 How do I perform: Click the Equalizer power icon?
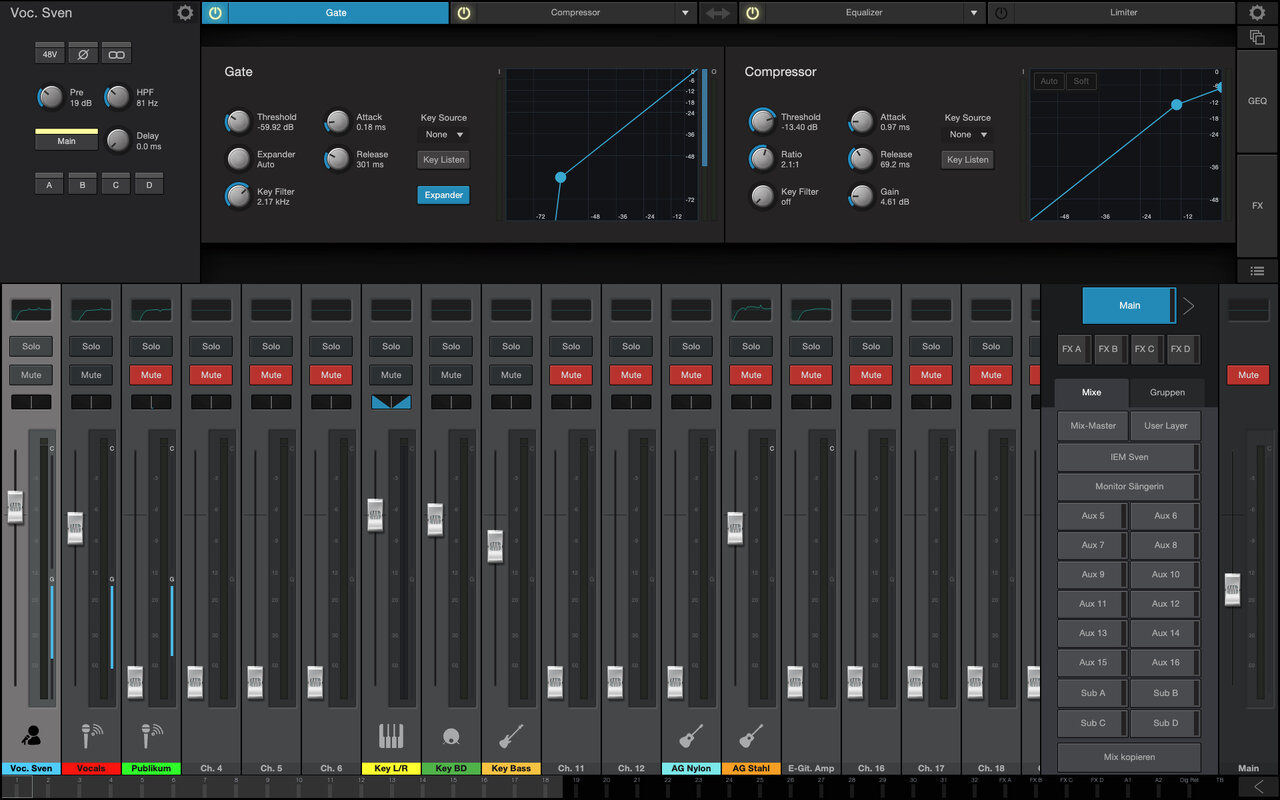tap(752, 13)
